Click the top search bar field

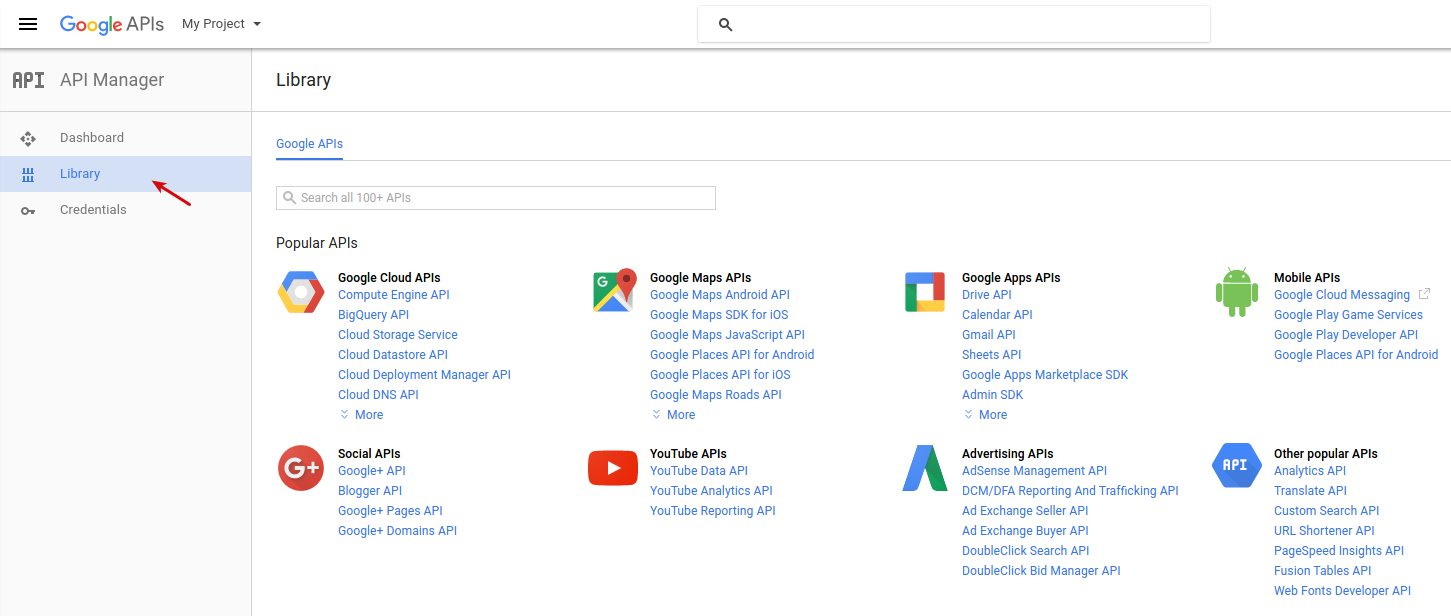954,25
